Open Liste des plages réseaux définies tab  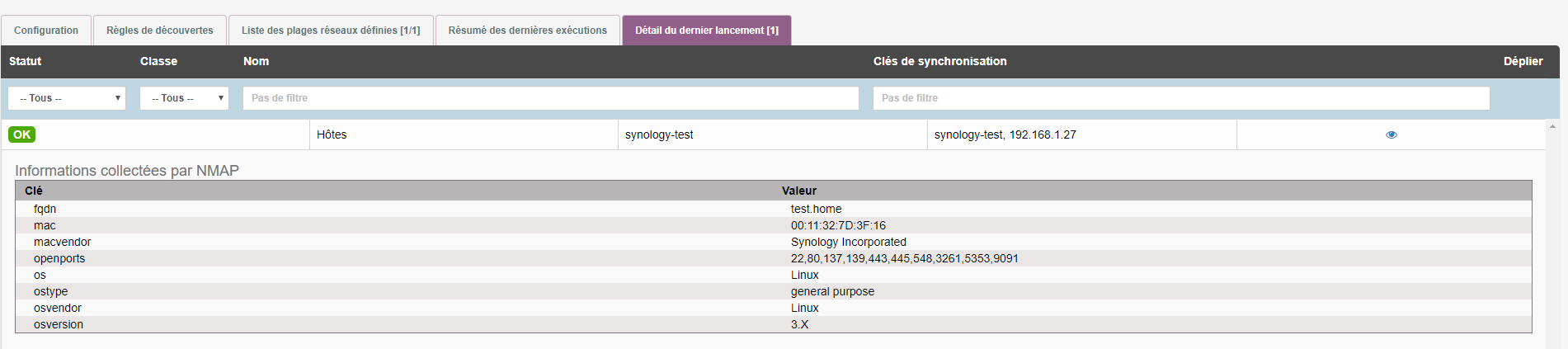click(331, 31)
